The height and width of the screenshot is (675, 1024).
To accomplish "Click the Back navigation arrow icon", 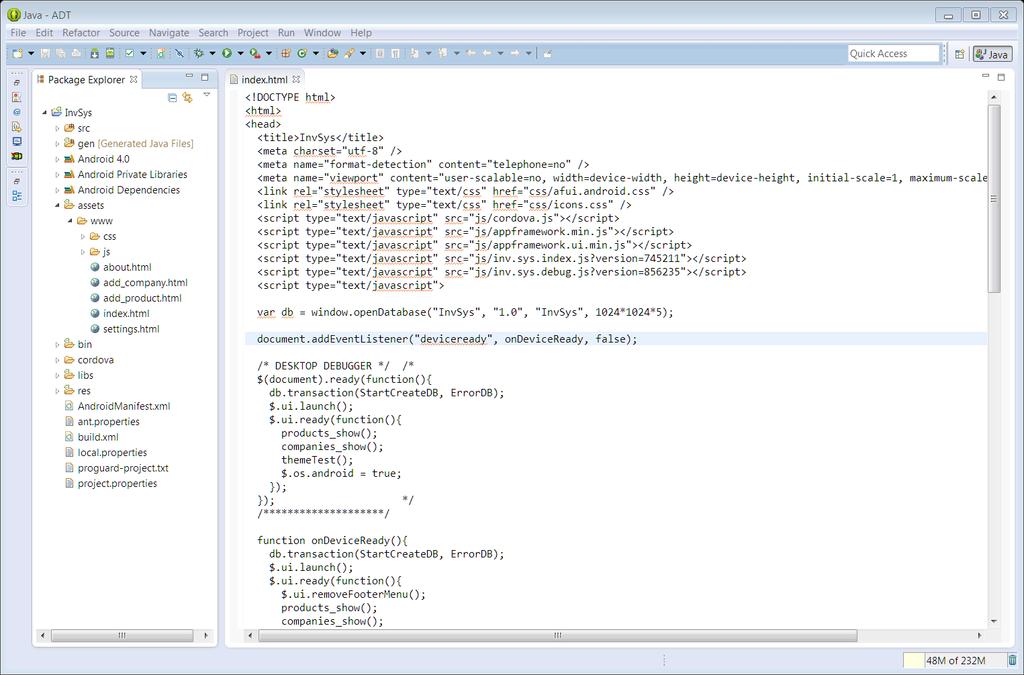I will [487, 54].
